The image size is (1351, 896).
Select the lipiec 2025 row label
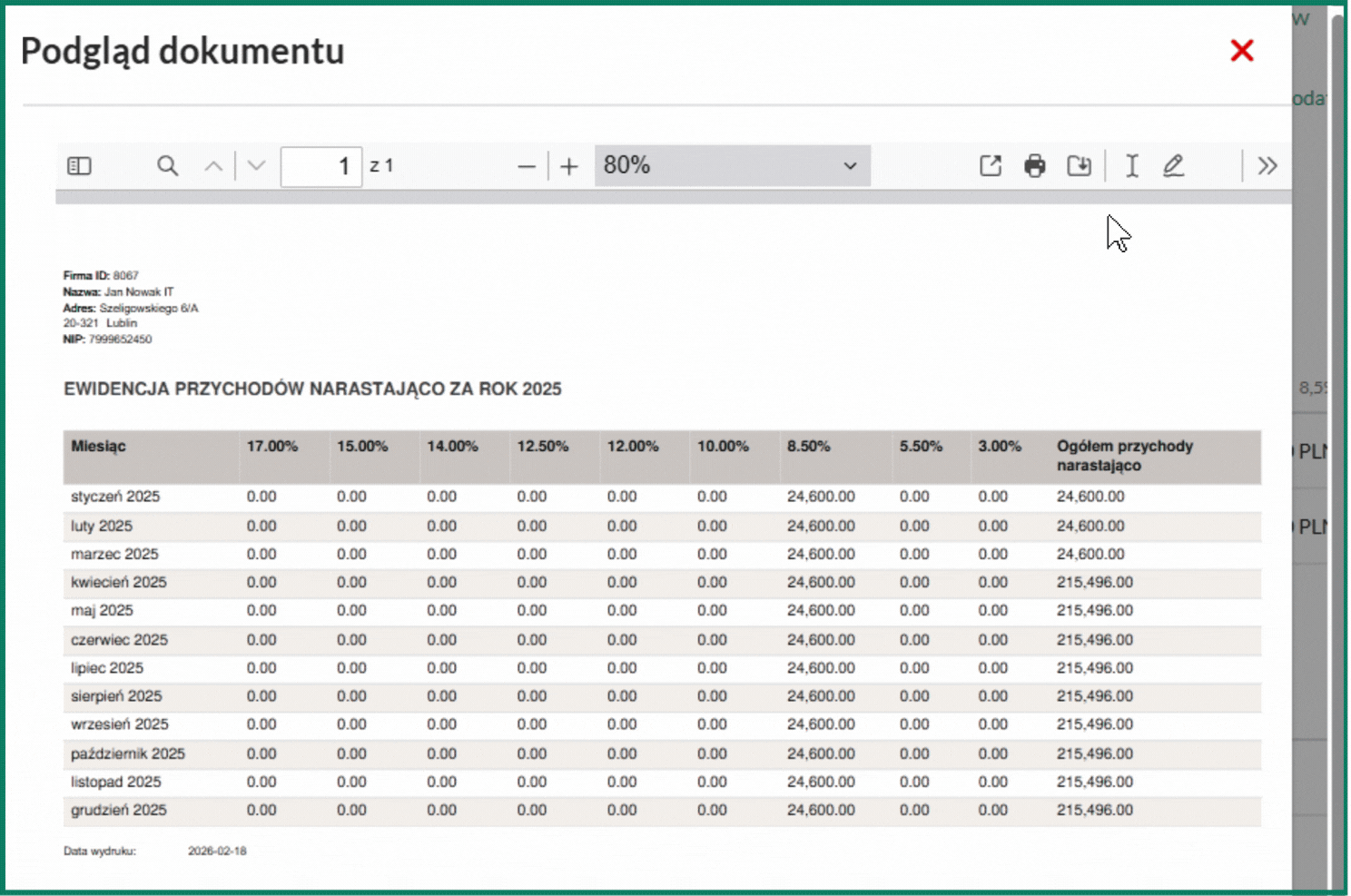pyautogui.click(x=107, y=667)
